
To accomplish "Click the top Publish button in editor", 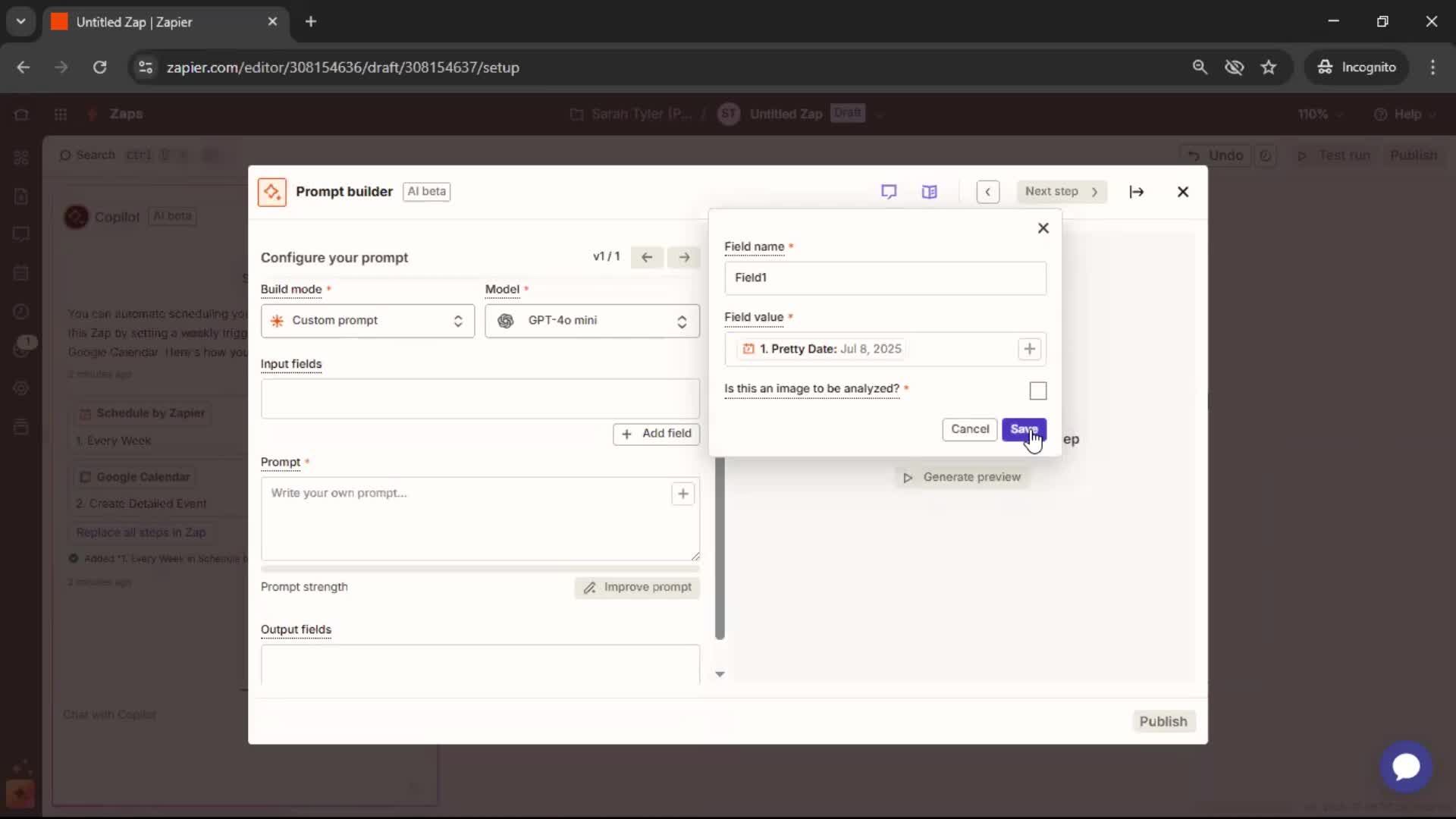I will (1414, 155).
